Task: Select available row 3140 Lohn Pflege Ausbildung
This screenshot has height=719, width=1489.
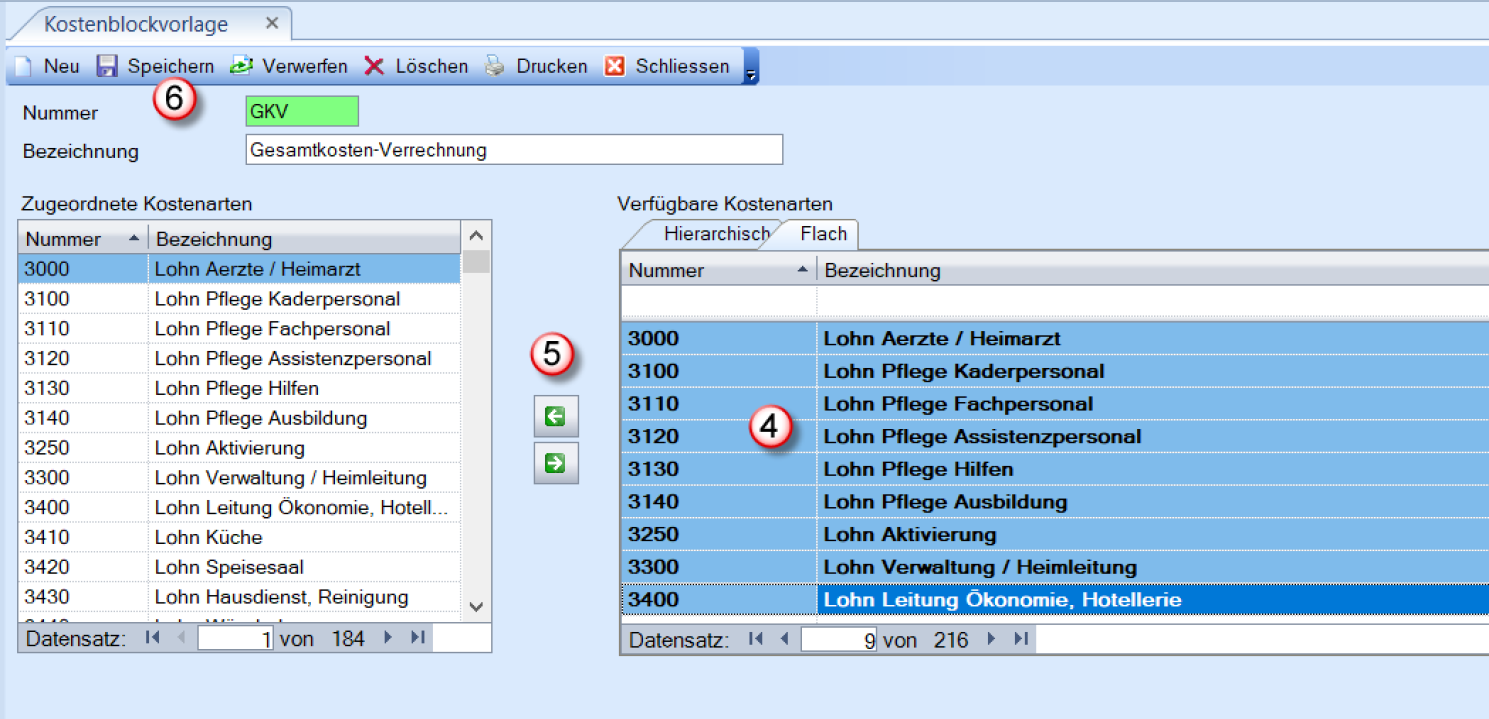Action: pyautogui.click(x=1055, y=502)
